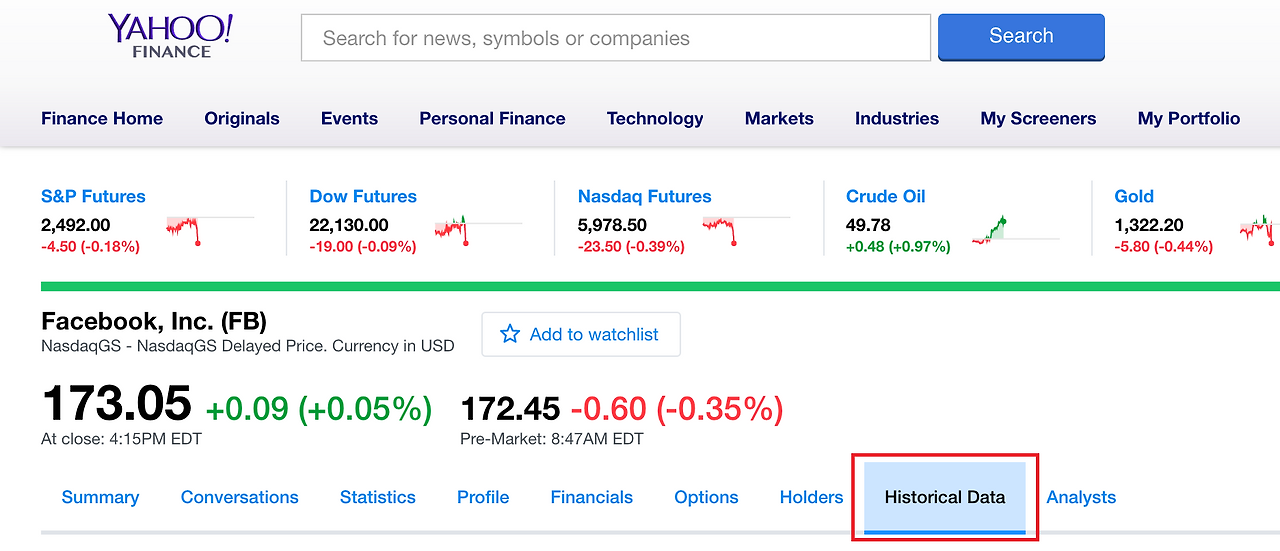The image size is (1280, 551).
Task: Switch to the Statistics tab
Action: (x=377, y=497)
